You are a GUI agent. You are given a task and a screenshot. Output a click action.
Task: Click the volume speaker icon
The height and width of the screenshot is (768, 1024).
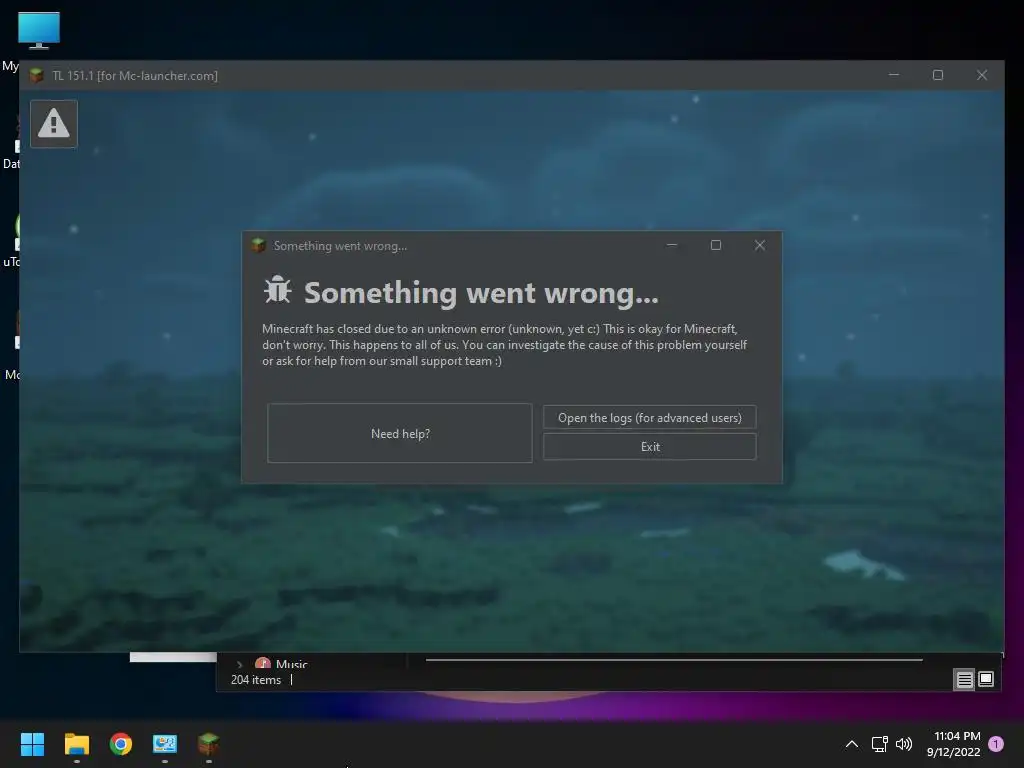pyautogui.click(x=904, y=744)
